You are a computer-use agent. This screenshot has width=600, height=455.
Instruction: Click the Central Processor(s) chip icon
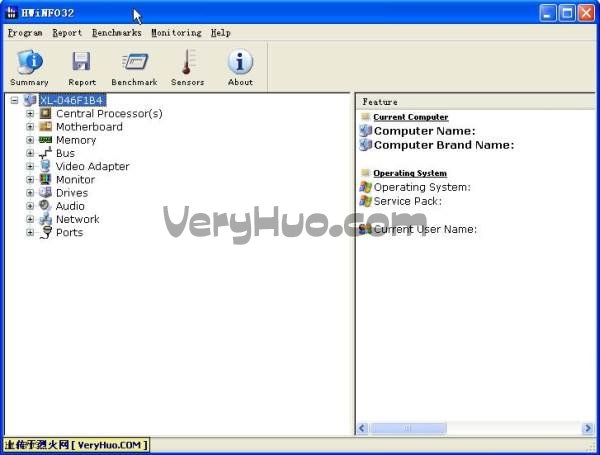(46, 113)
